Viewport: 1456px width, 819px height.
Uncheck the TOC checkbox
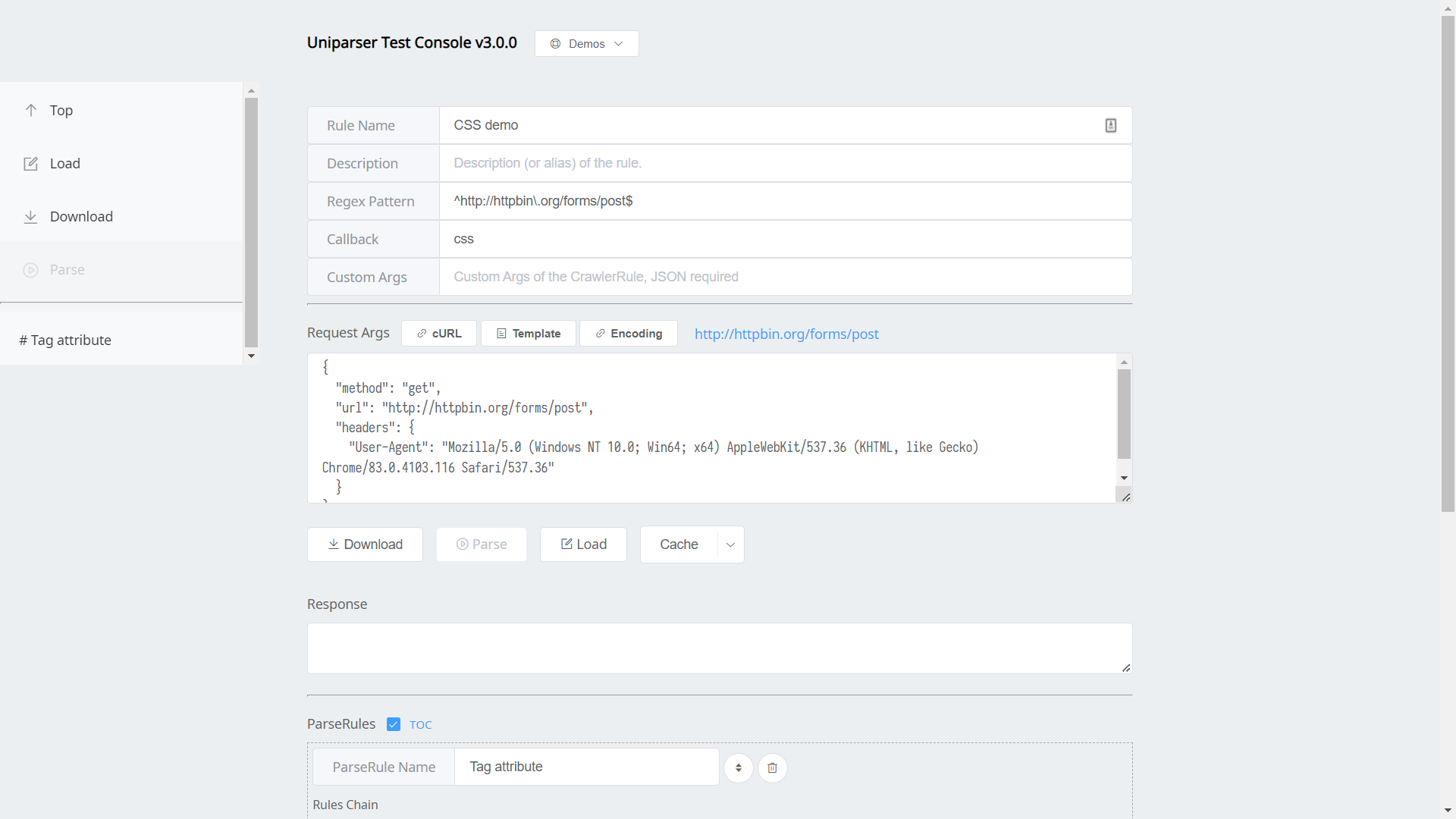coord(394,724)
